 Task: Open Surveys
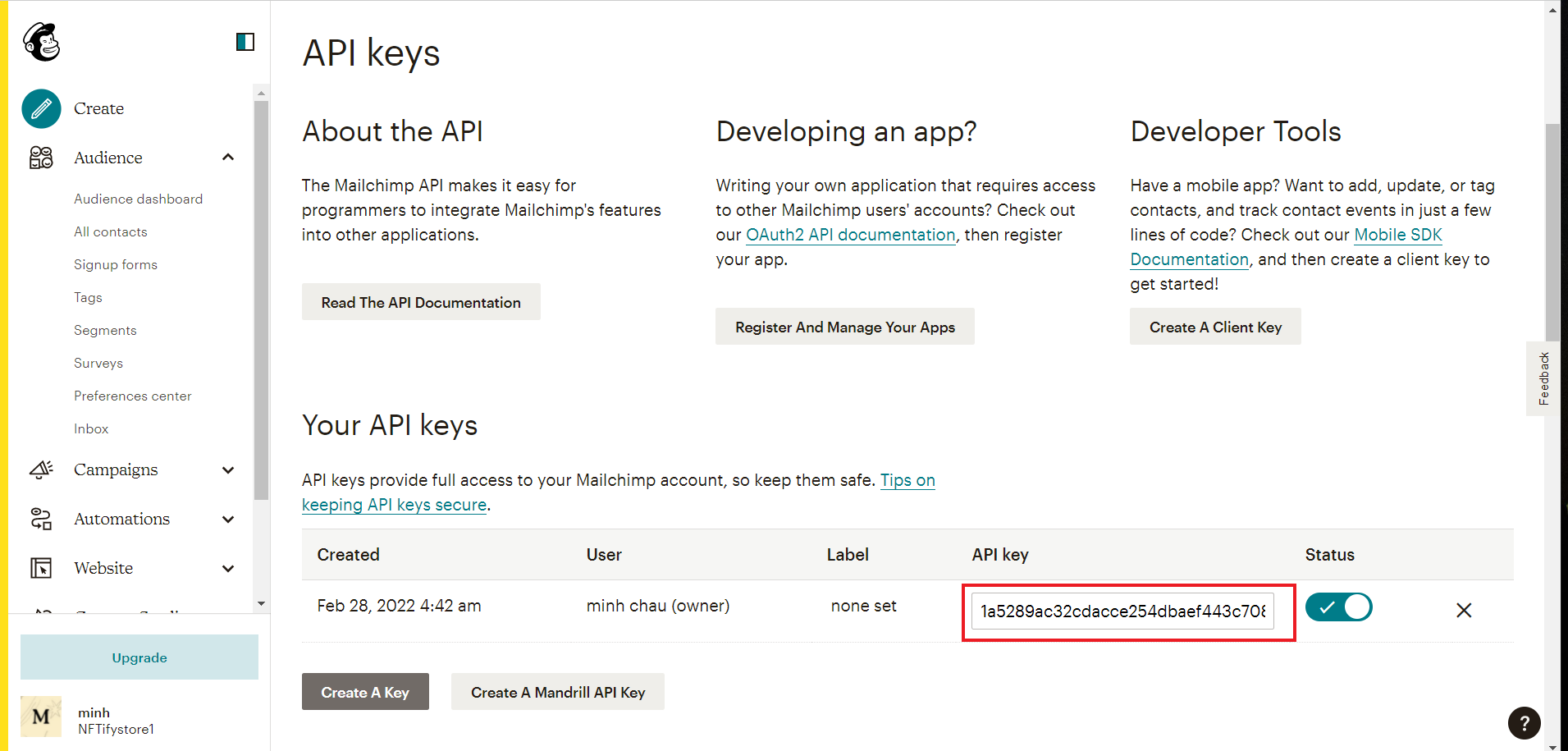pos(98,363)
